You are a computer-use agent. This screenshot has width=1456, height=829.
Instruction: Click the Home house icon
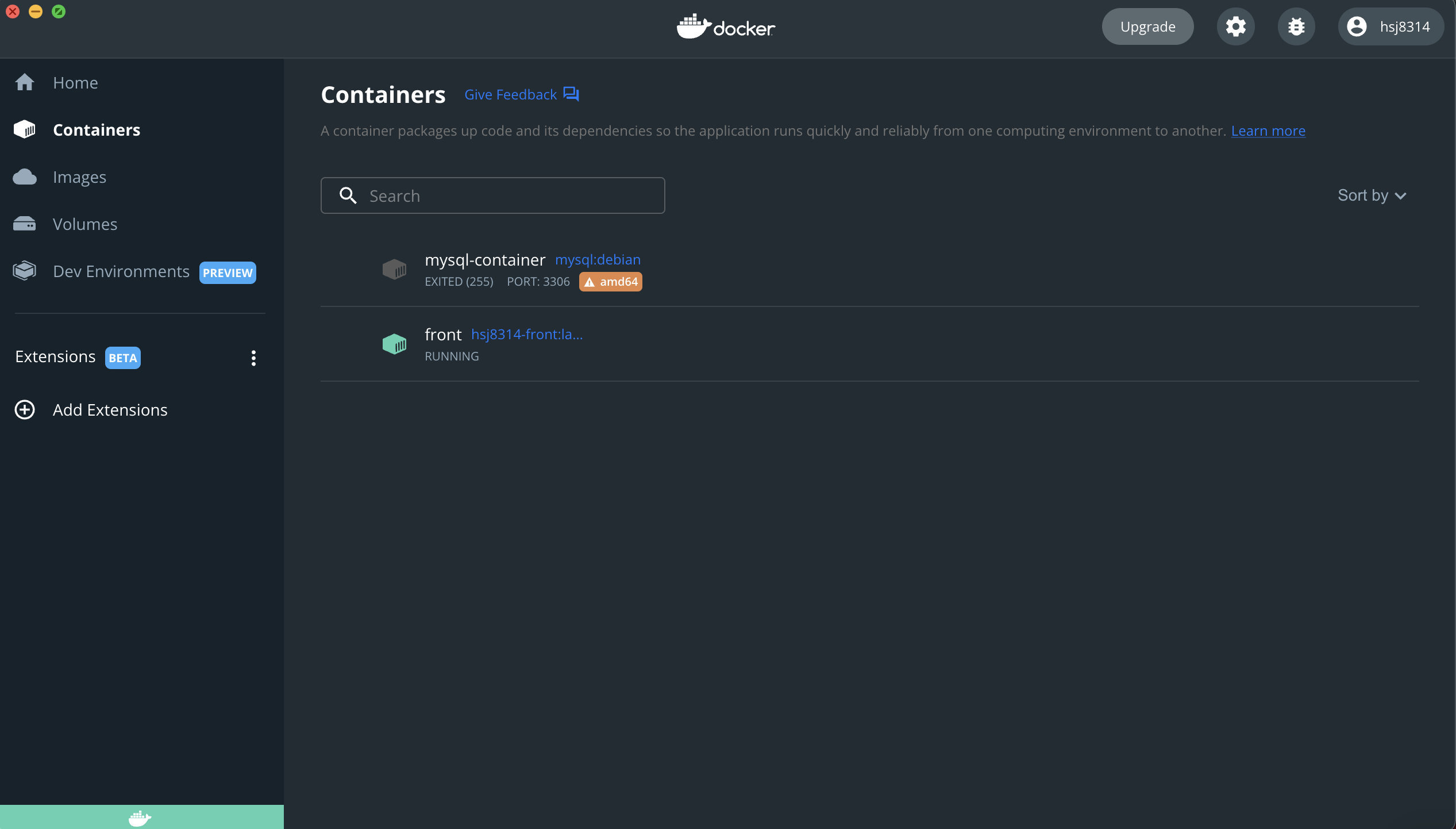coord(25,82)
